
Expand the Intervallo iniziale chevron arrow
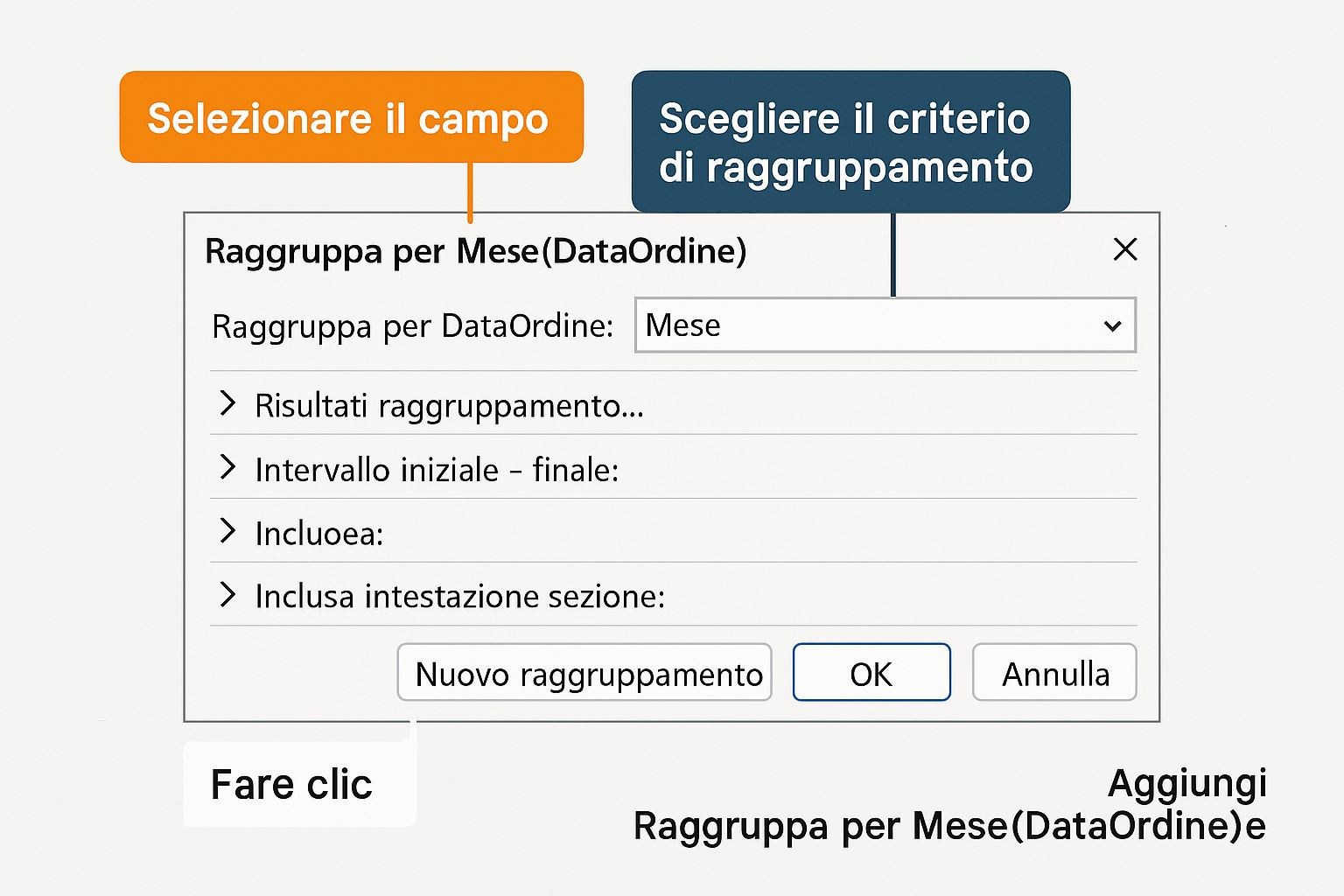(x=227, y=467)
